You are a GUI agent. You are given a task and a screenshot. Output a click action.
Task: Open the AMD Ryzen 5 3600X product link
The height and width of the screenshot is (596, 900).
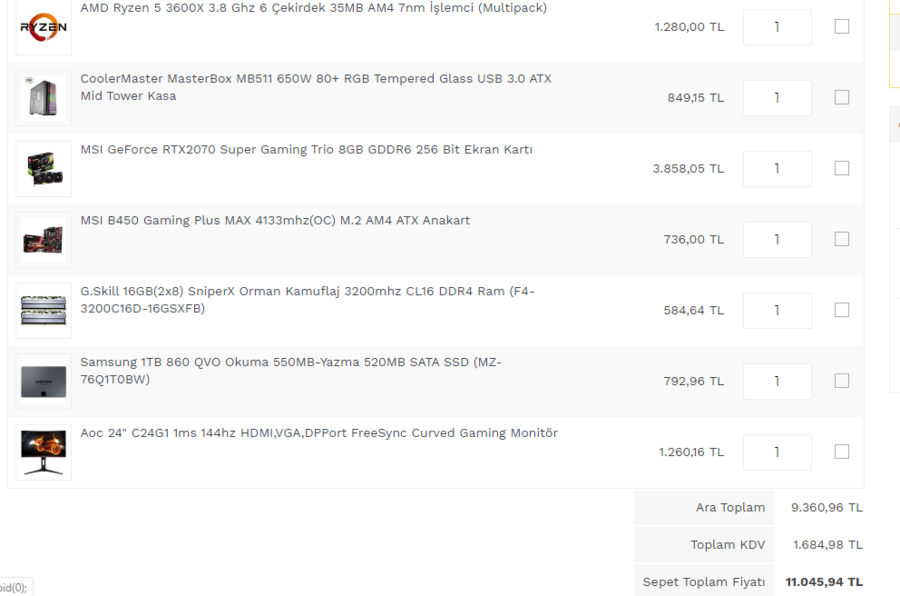point(313,8)
